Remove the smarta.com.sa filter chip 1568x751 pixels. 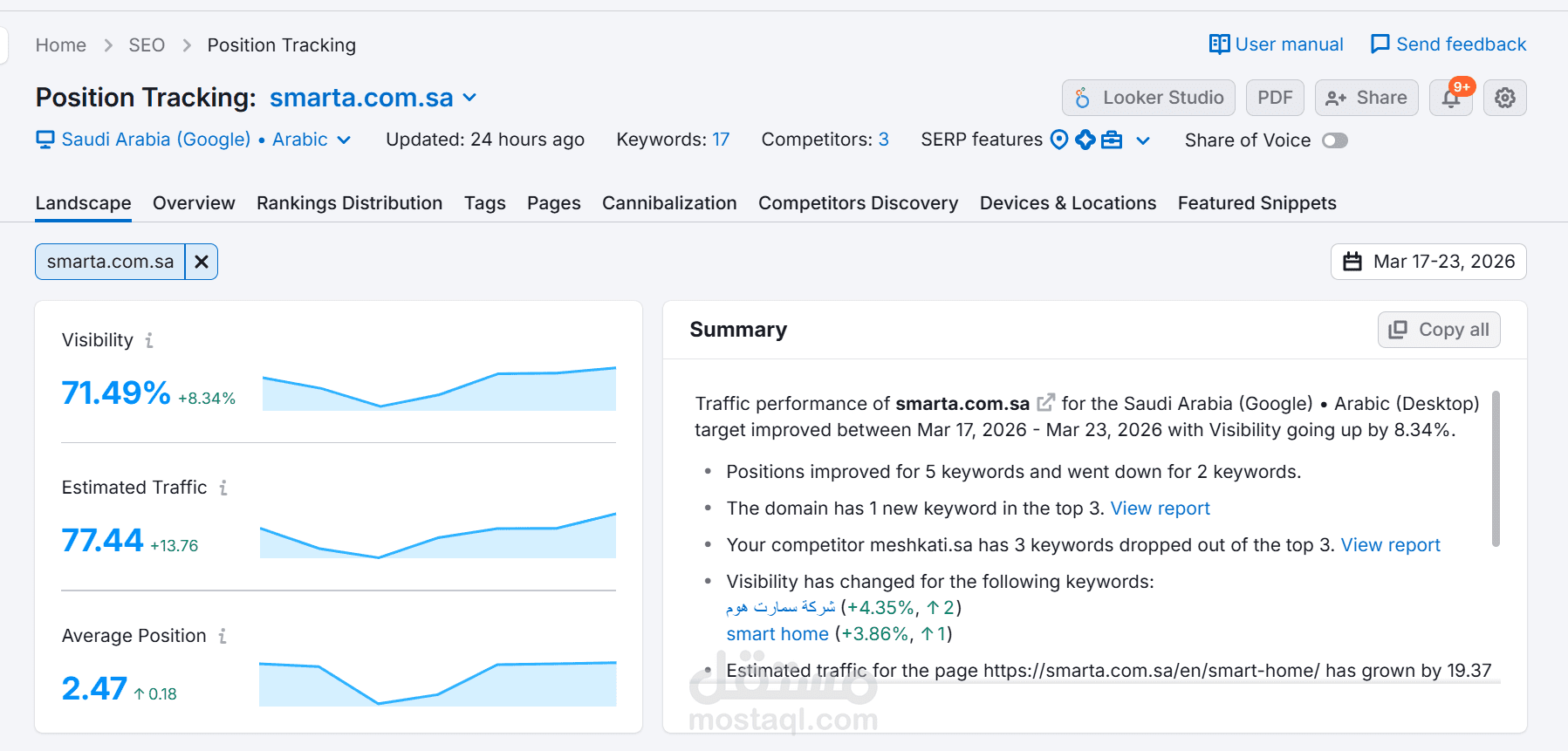[x=202, y=262]
